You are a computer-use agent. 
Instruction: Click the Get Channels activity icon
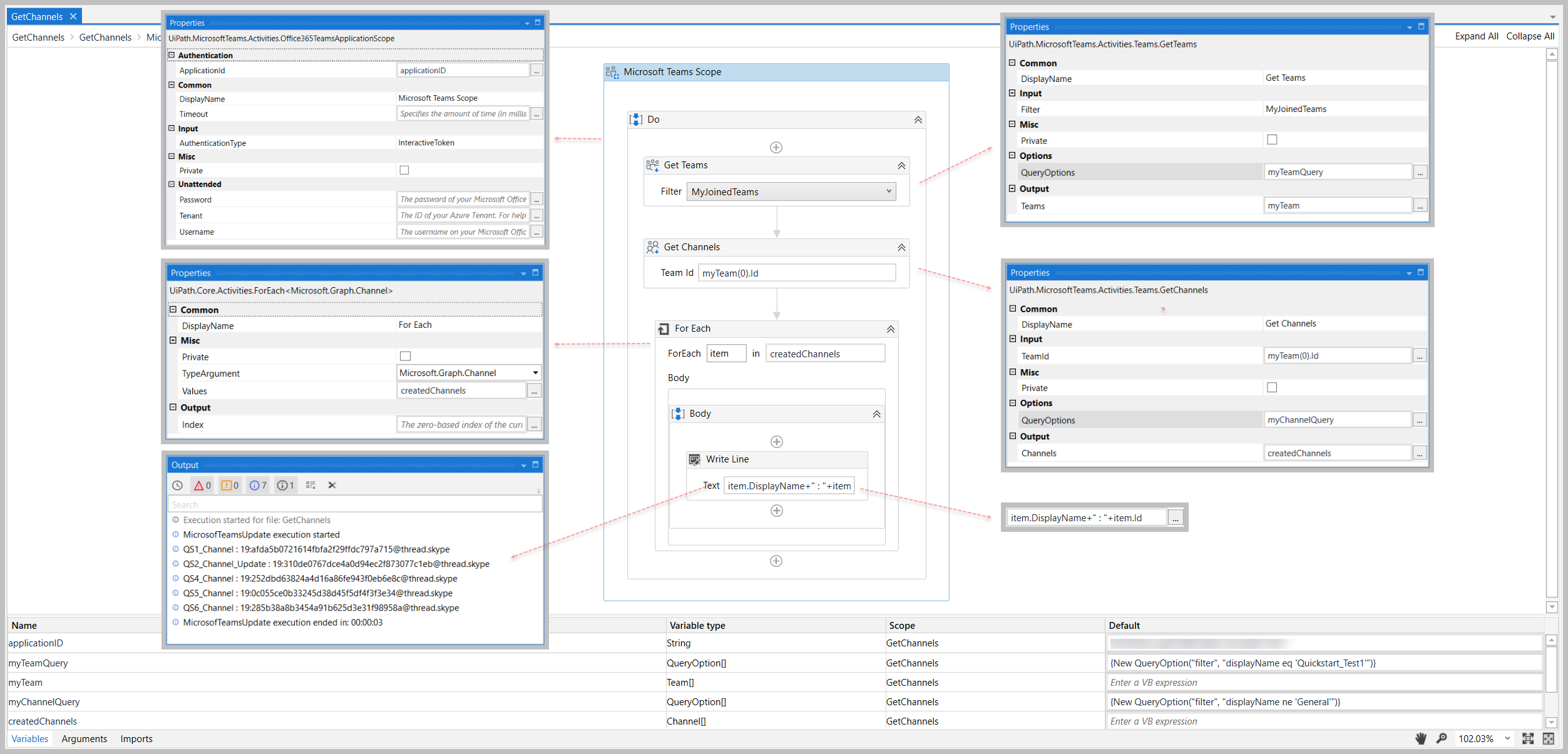click(x=653, y=247)
